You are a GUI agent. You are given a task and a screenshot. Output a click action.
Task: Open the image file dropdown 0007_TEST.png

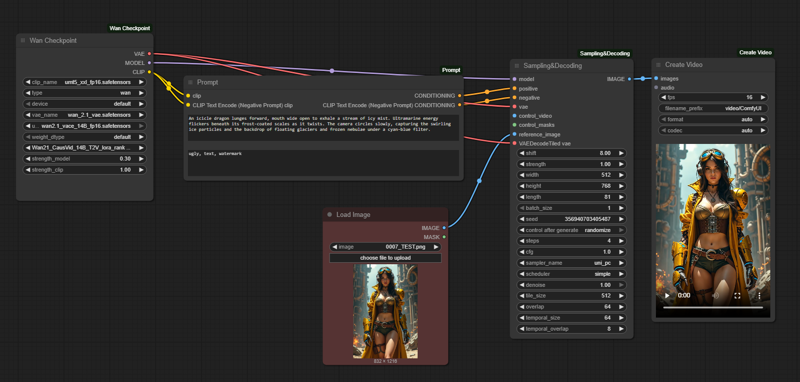click(x=385, y=247)
